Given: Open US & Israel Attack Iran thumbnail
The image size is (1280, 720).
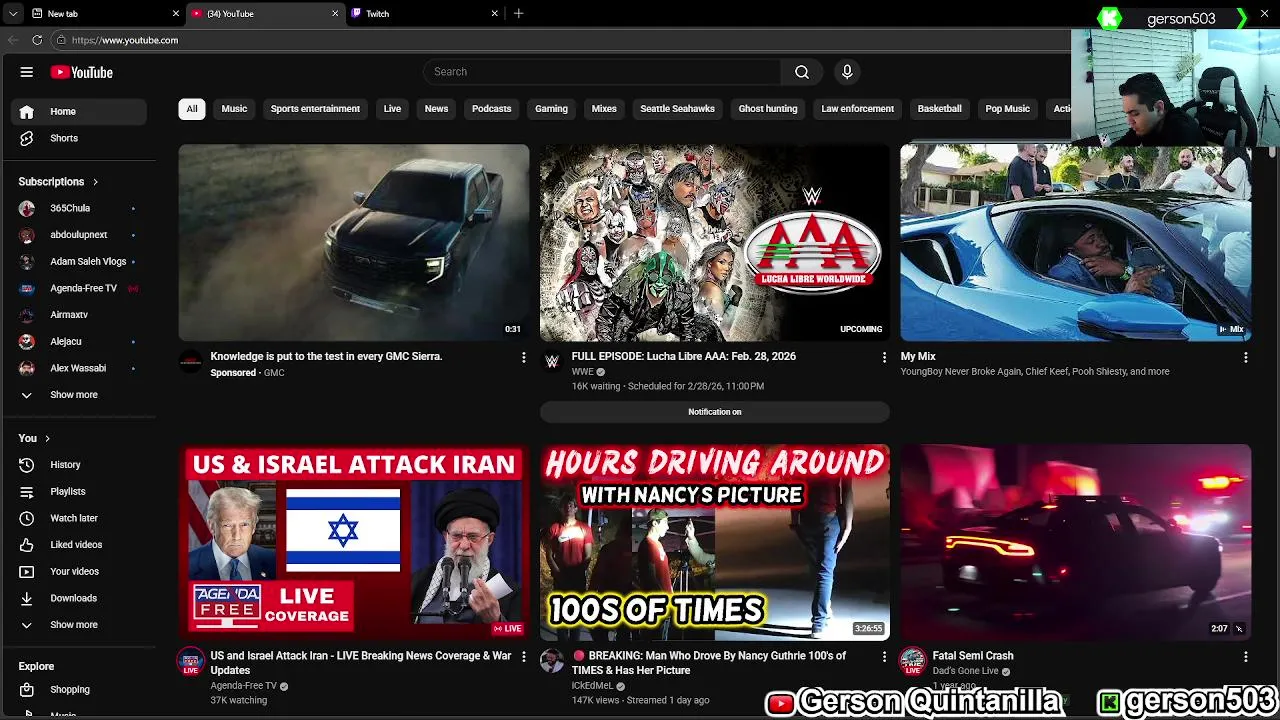Looking at the screenshot, I should pyautogui.click(x=354, y=542).
